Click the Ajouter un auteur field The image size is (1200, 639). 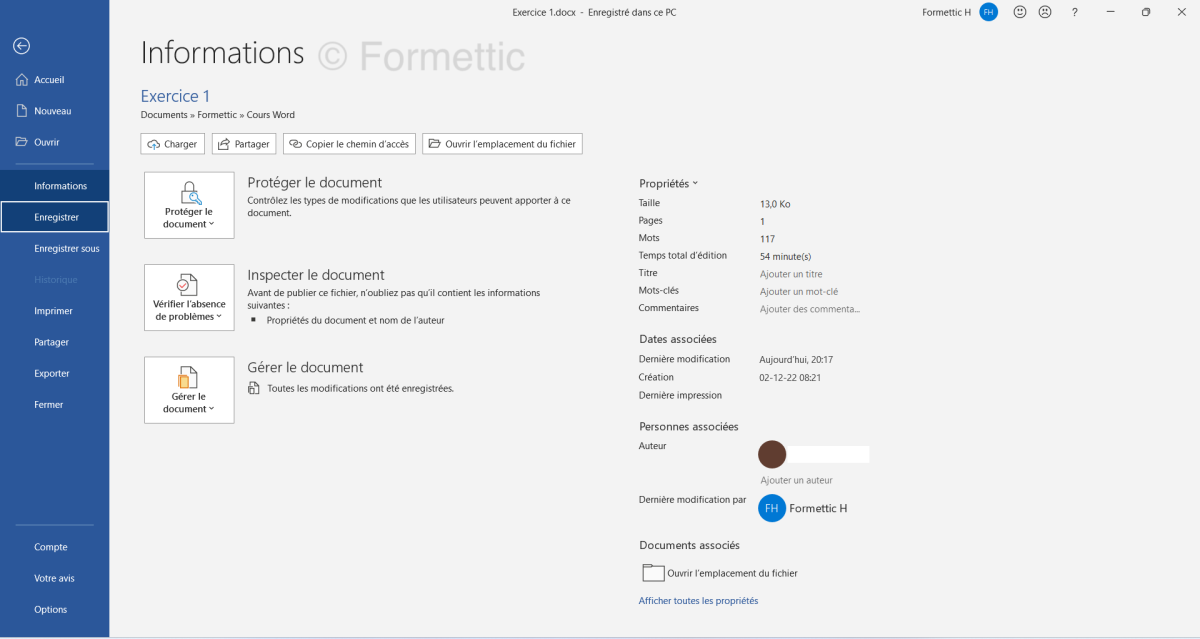[796, 480]
